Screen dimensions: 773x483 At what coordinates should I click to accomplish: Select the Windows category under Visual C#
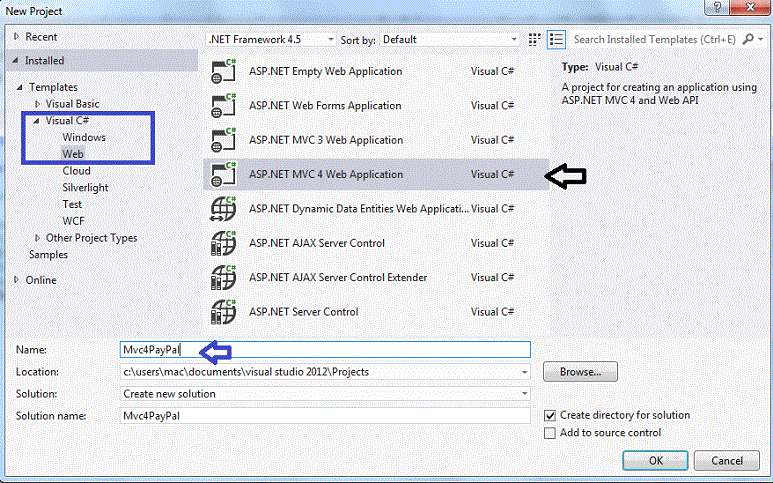click(84, 138)
